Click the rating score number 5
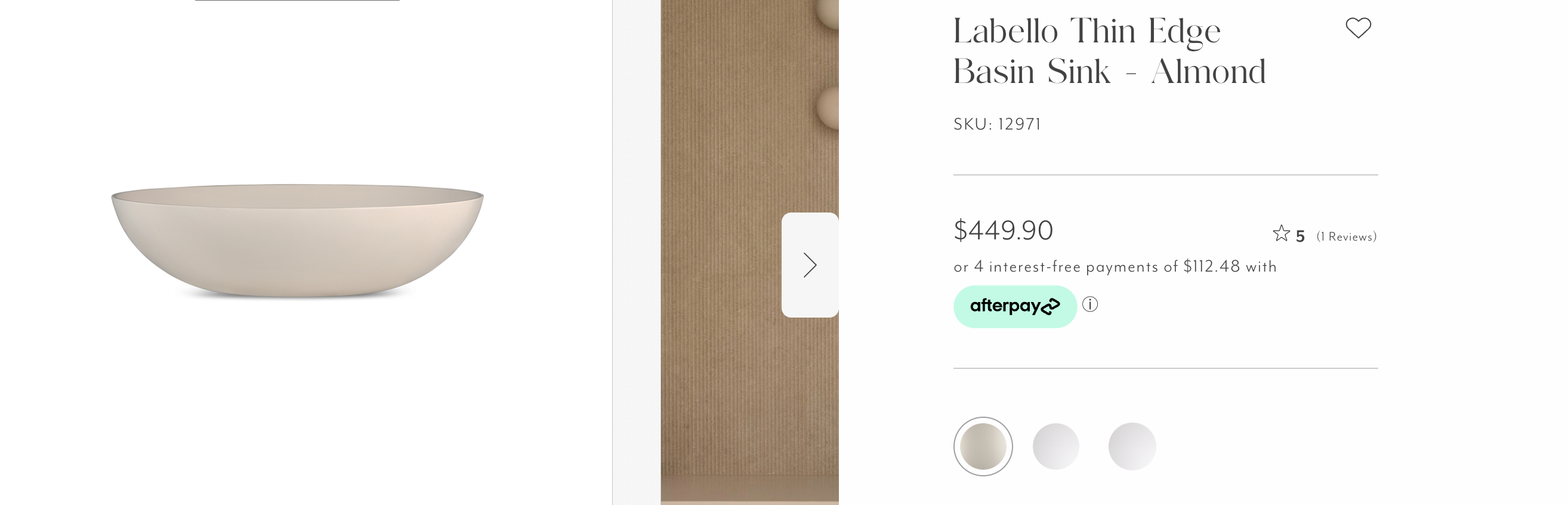The width and height of the screenshot is (1568, 505). (1300, 236)
